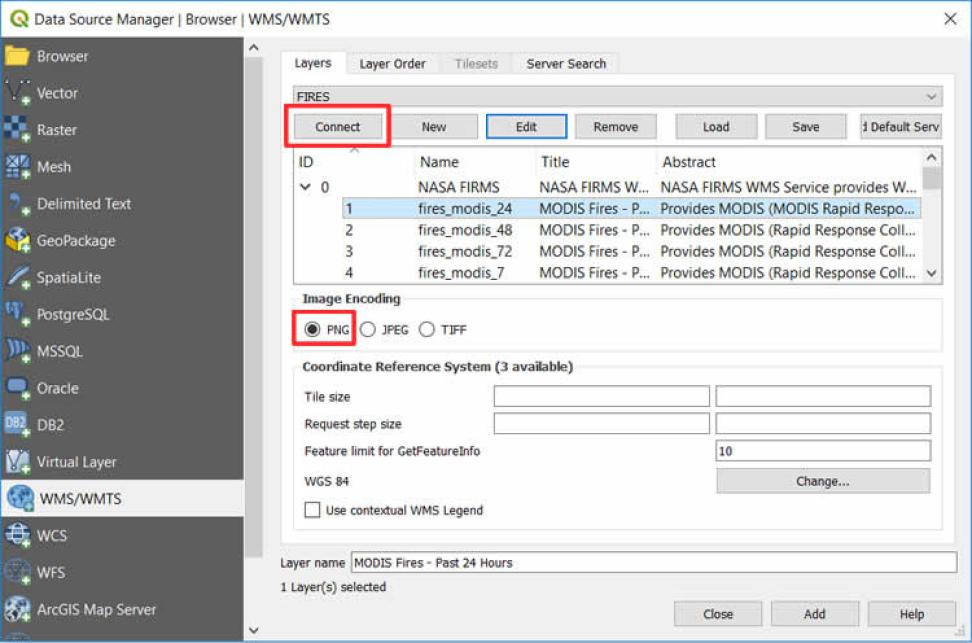
Task: Click the Remove connection button
Action: 616,126
